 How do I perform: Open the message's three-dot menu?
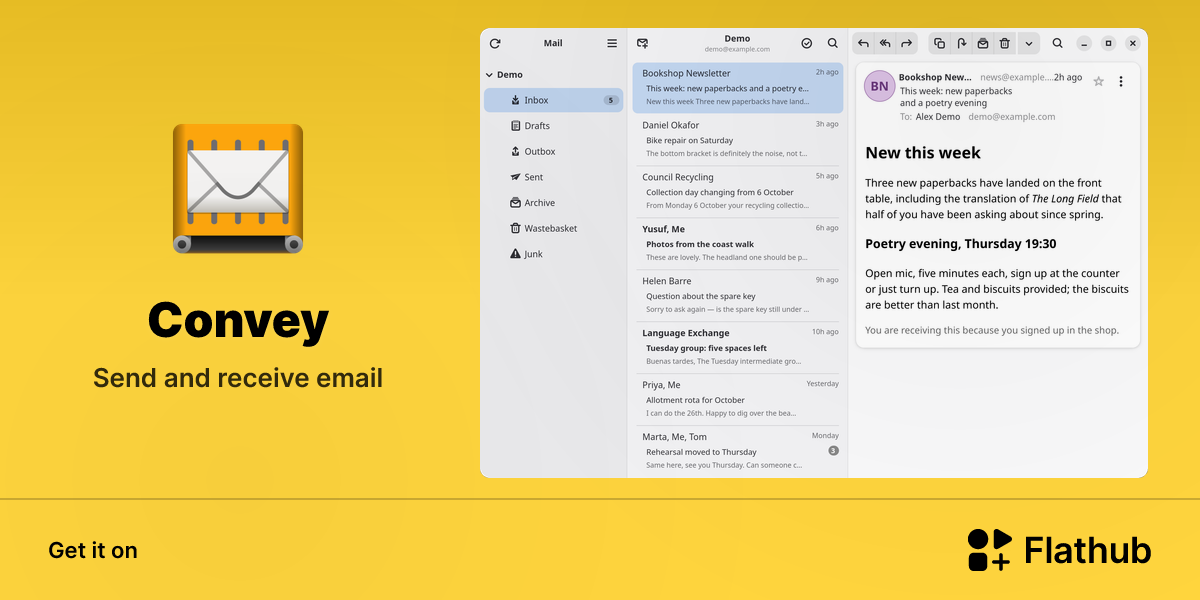pyautogui.click(x=1121, y=81)
